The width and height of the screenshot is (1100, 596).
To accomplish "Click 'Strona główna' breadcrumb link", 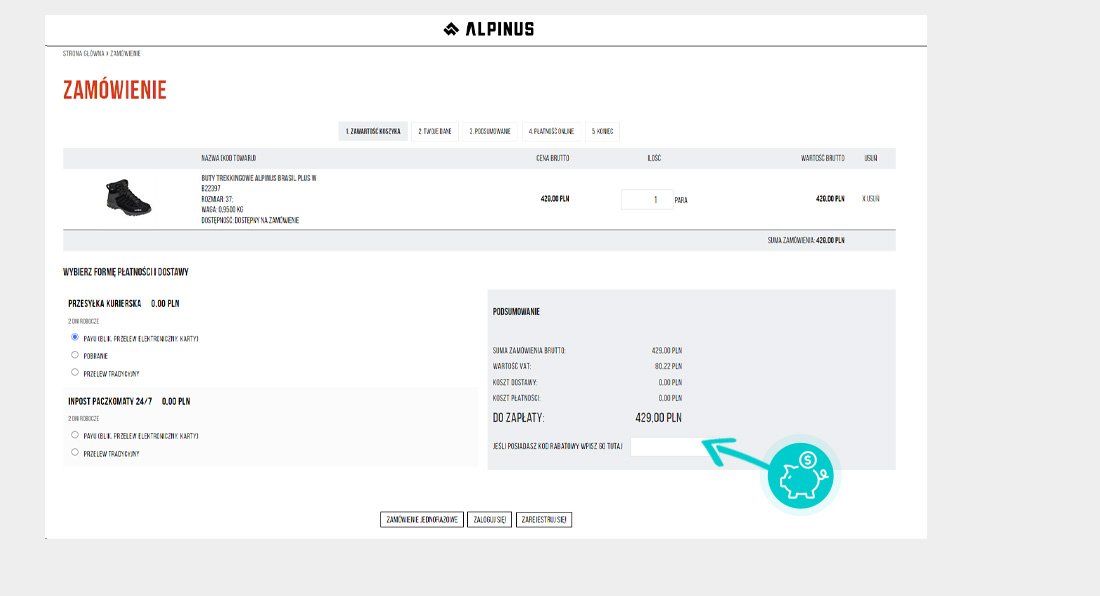I will [83, 53].
